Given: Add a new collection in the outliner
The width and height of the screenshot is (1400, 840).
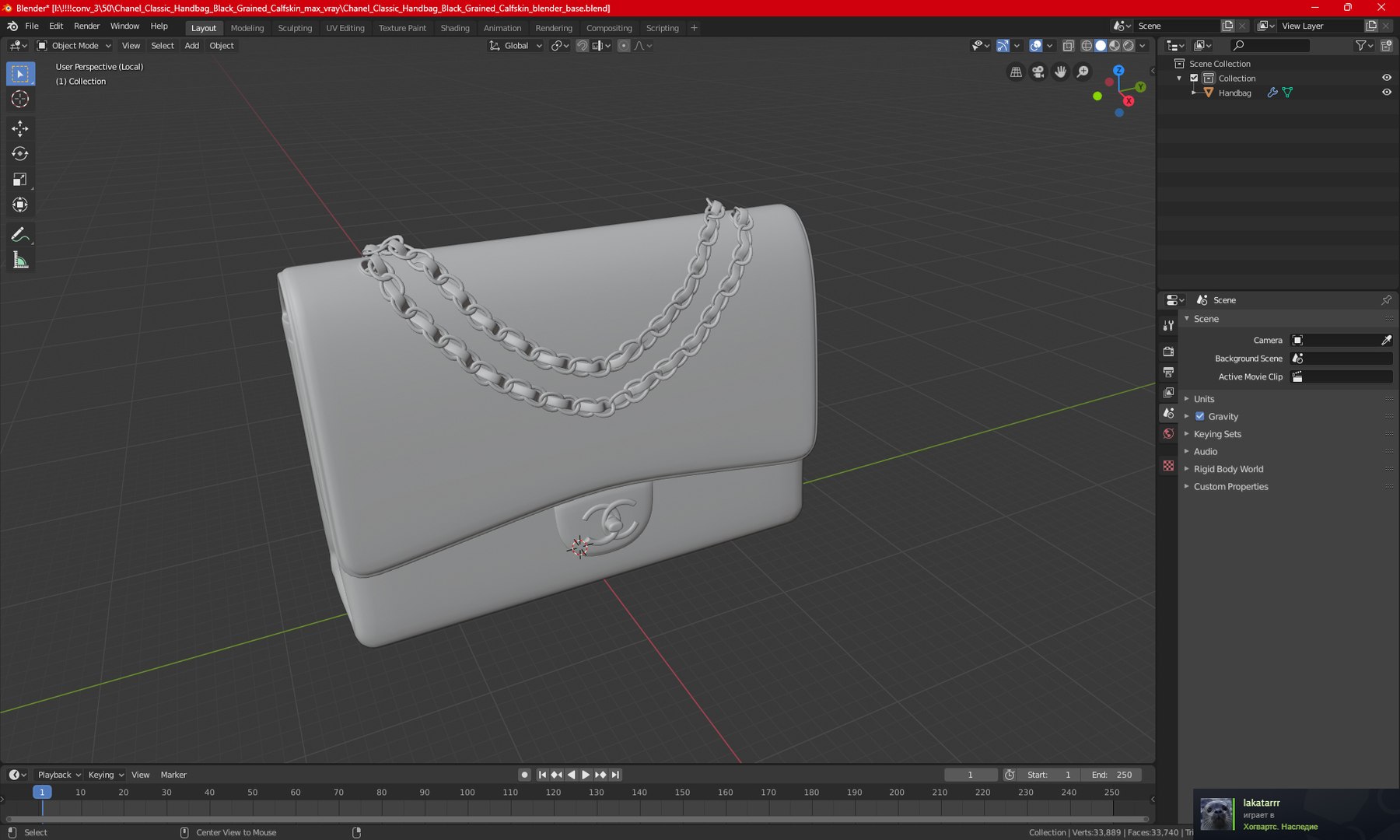Looking at the screenshot, I should (x=1386, y=46).
